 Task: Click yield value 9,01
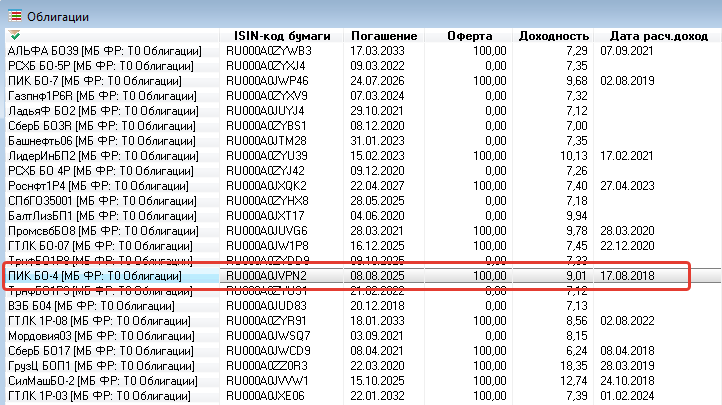click(576, 276)
